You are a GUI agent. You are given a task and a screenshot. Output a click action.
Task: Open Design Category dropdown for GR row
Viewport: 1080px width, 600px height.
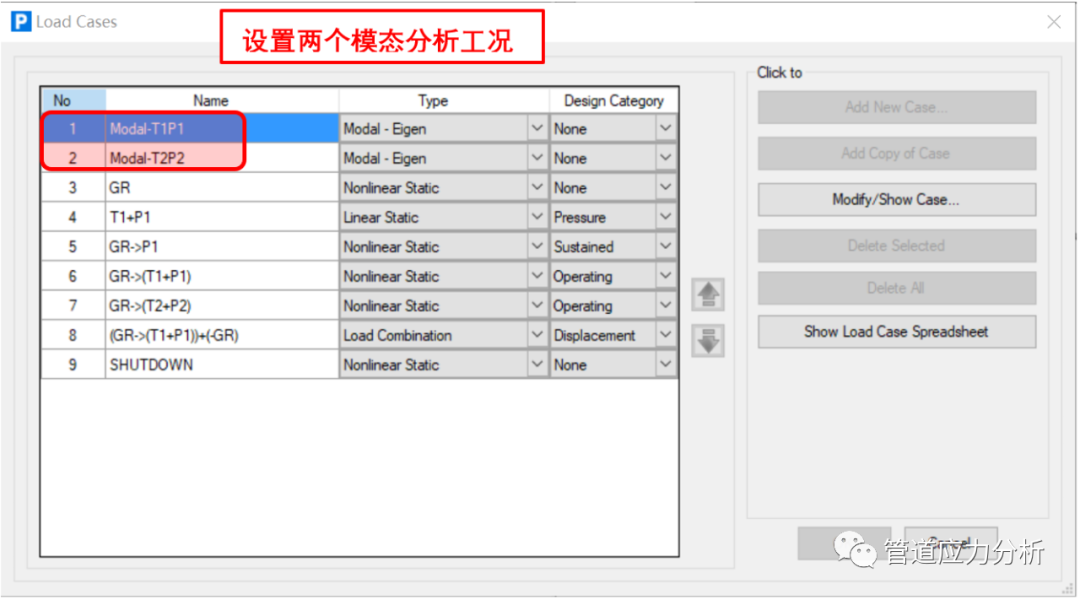pyautogui.click(x=665, y=187)
